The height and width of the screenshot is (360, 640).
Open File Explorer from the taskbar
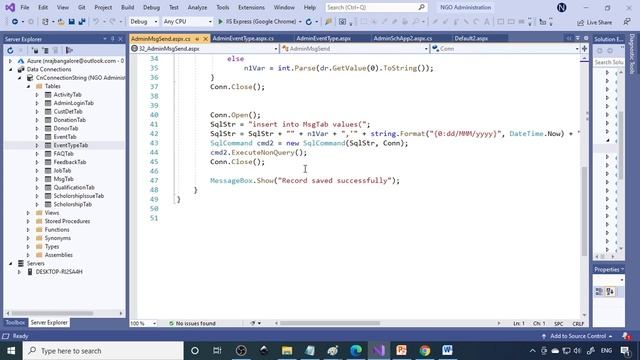[287, 350]
